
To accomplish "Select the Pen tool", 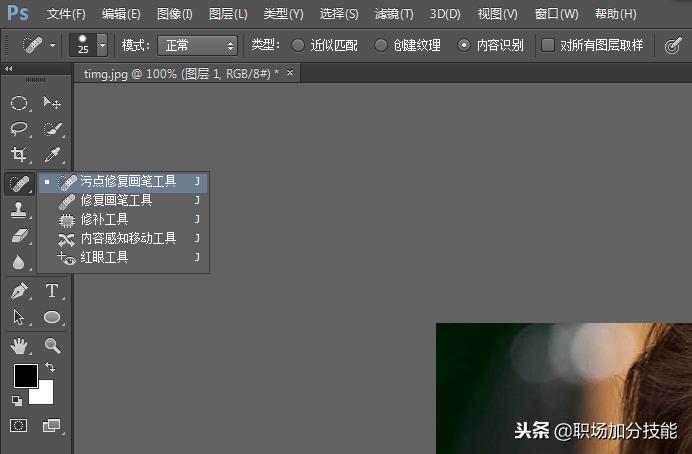I will 19,291.
